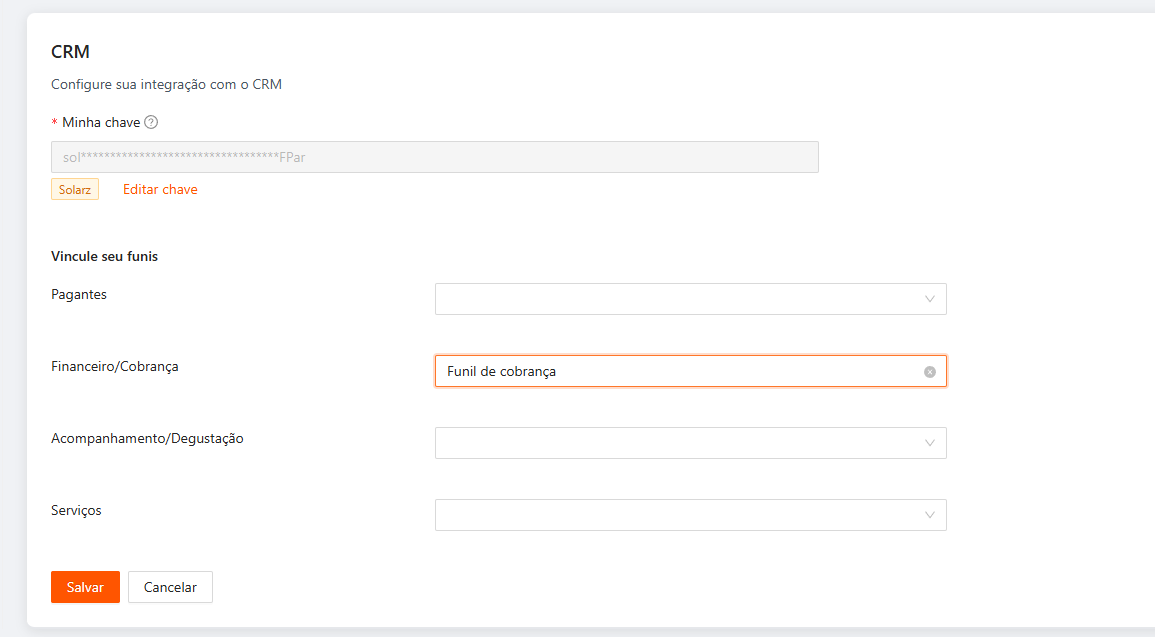Clear the Funil de cobrança selection
This screenshot has width=1155, height=637.
pyautogui.click(x=930, y=372)
